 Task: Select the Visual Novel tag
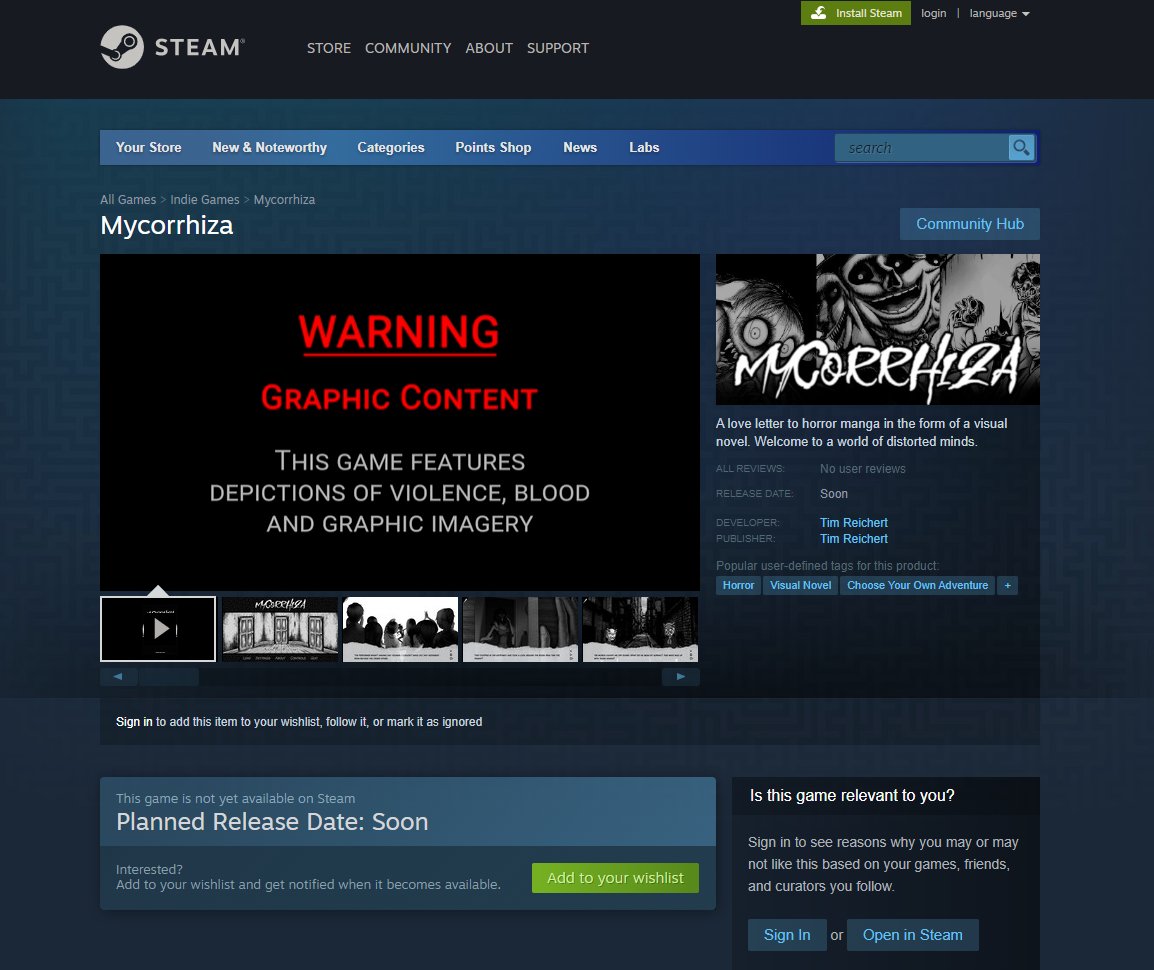click(x=801, y=585)
